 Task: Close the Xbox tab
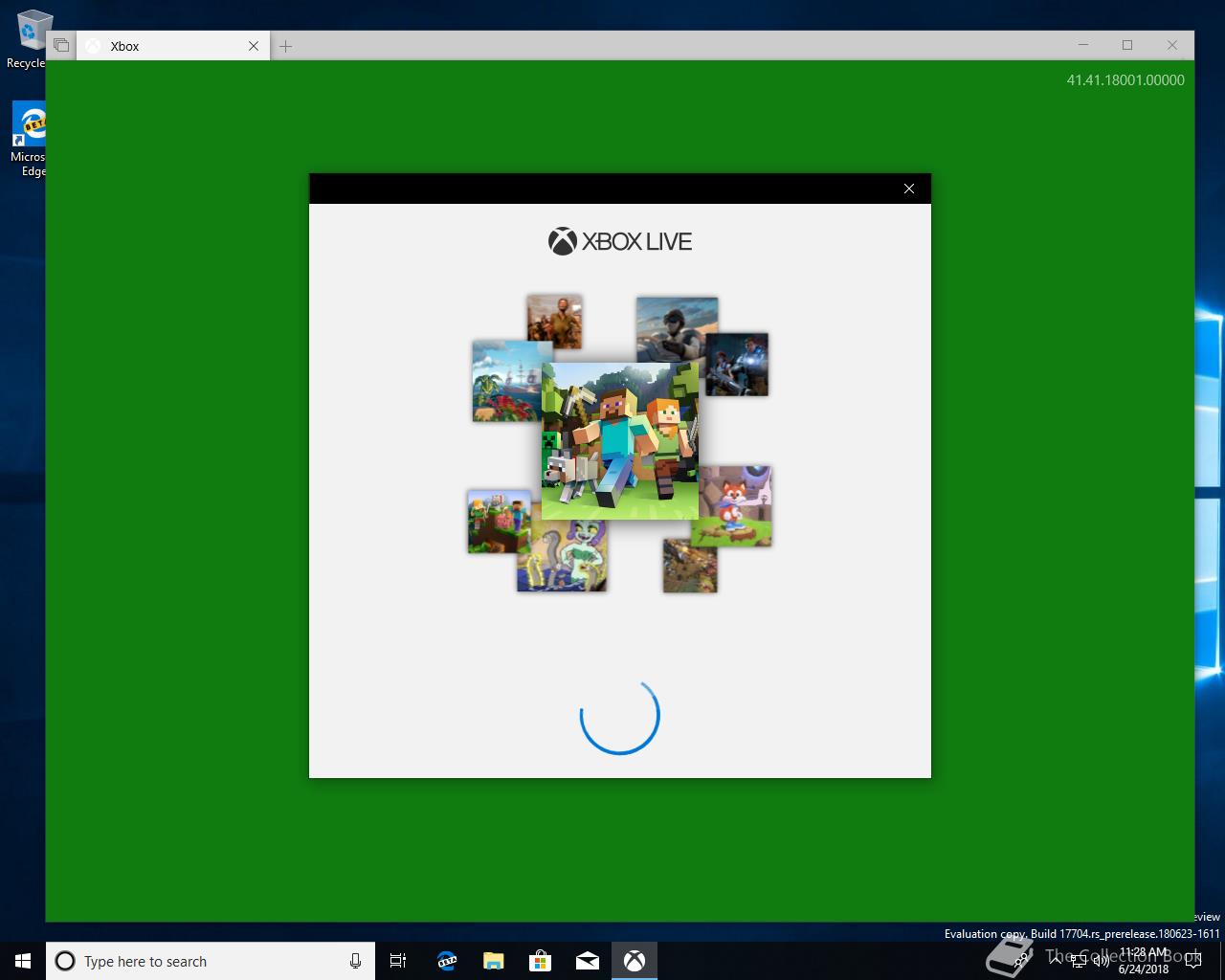pyautogui.click(x=254, y=46)
